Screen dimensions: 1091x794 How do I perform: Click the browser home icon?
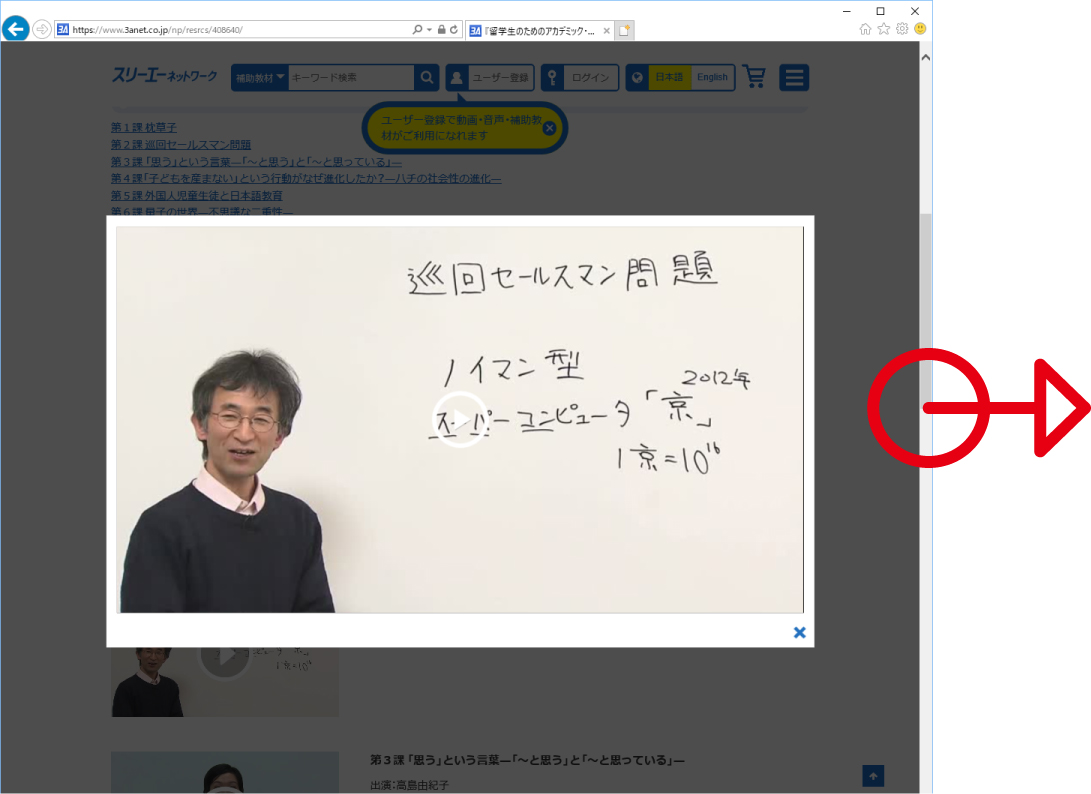(865, 29)
